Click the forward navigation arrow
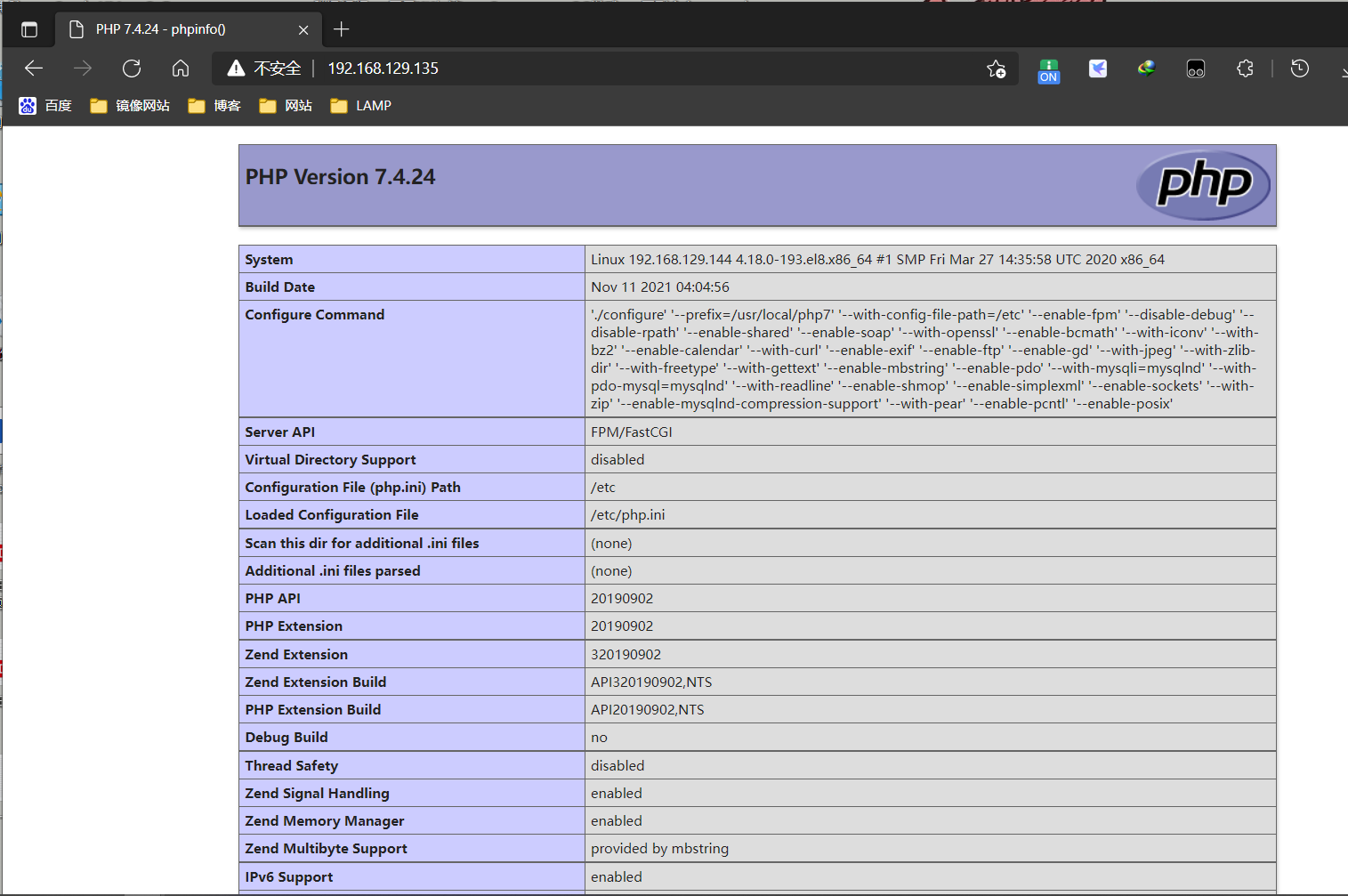 click(x=83, y=69)
